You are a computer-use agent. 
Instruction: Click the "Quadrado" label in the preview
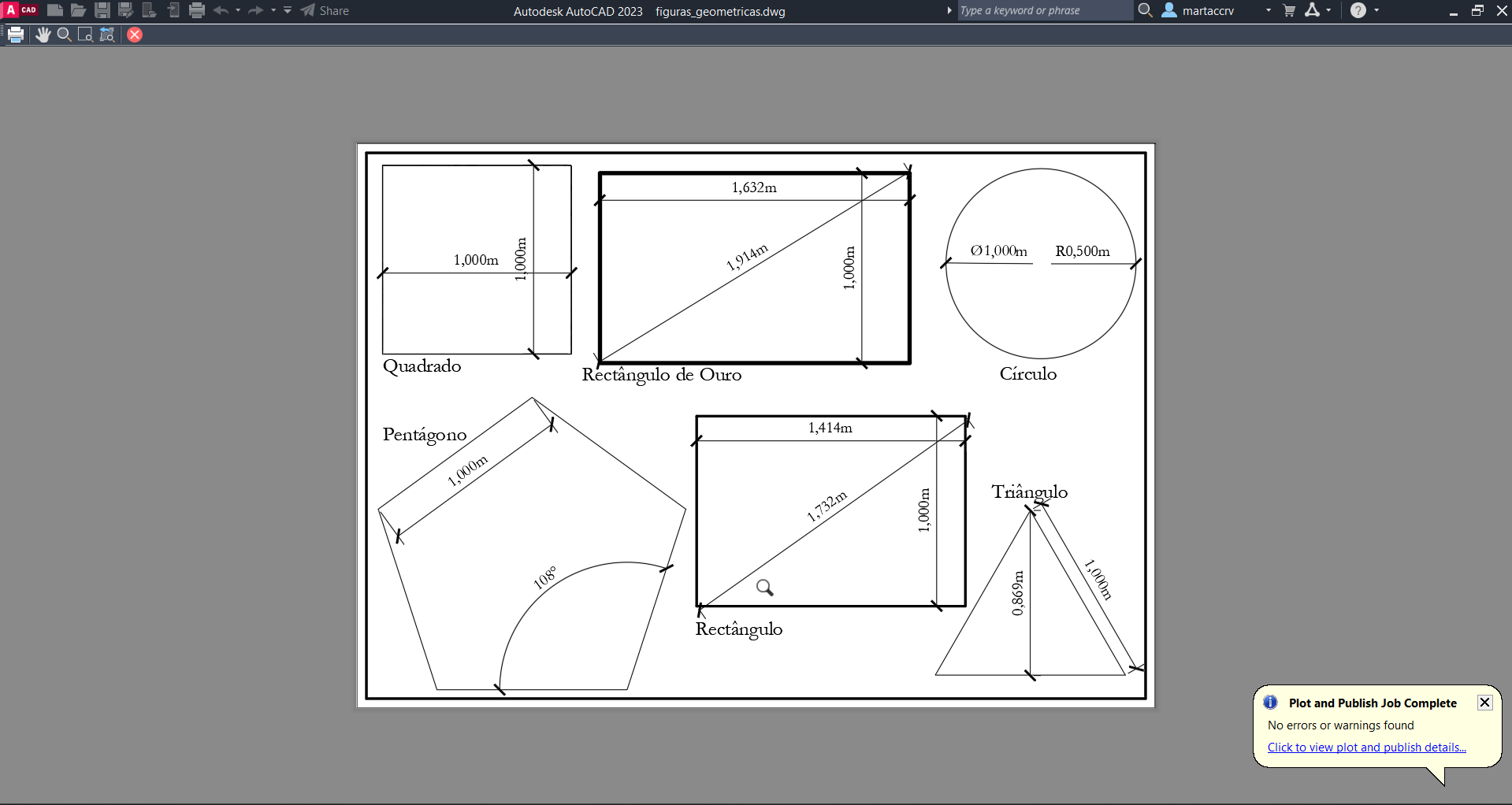[422, 367]
